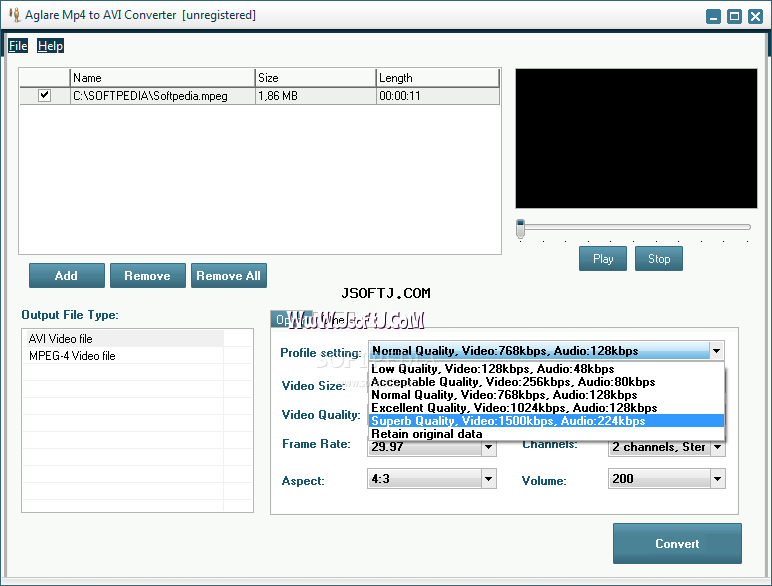Expand the Frame Rate dropdown

tap(489, 448)
